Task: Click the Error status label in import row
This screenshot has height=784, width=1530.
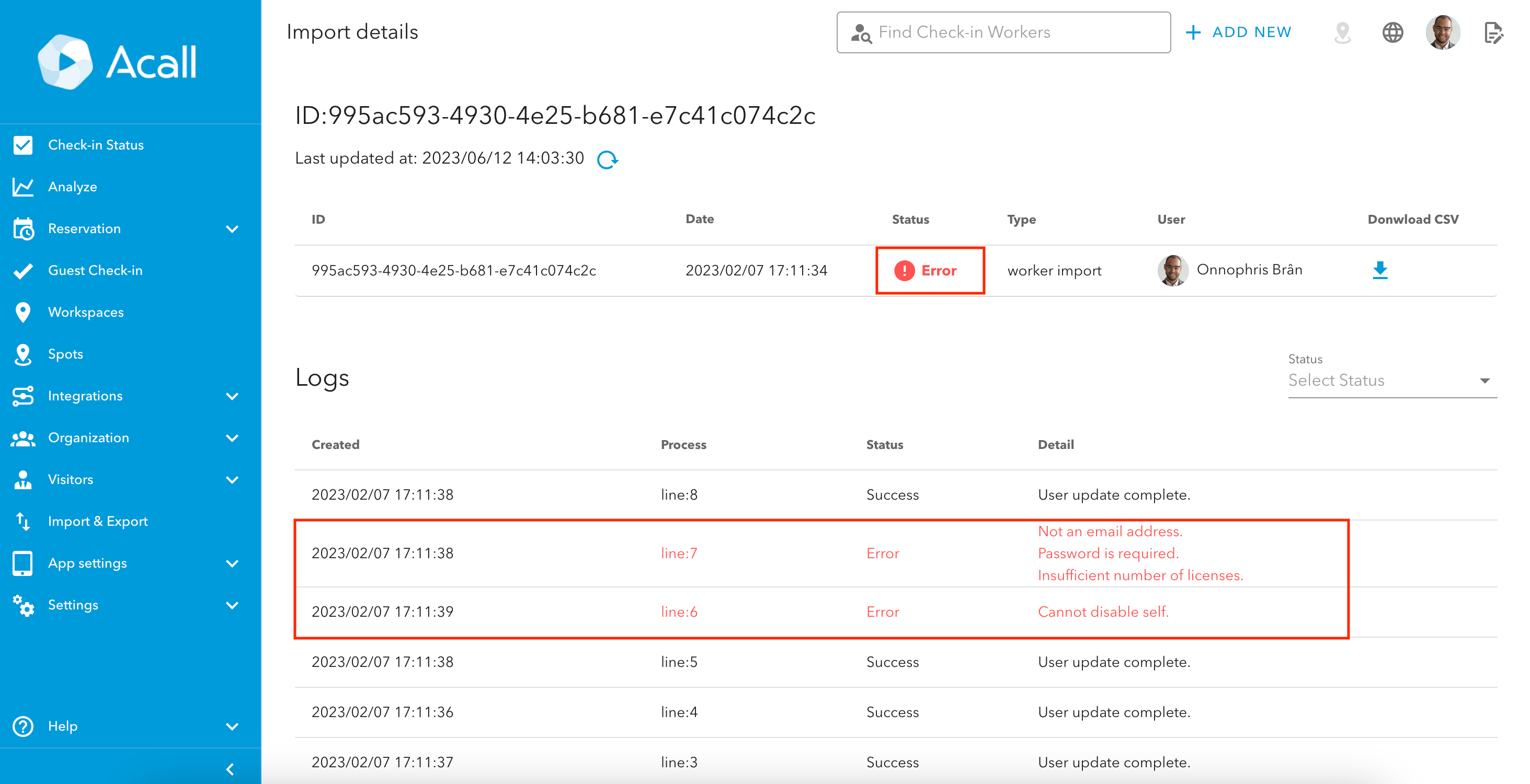Action: [939, 271]
